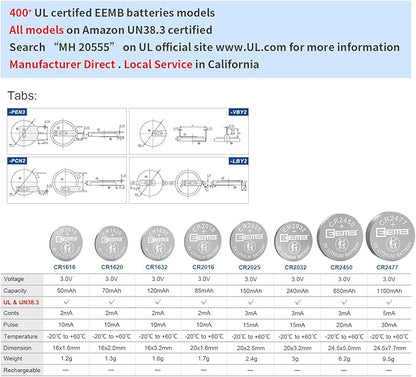Click the UL checkmark under CR2032
The width and height of the screenshot is (416, 377).
tap(297, 302)
